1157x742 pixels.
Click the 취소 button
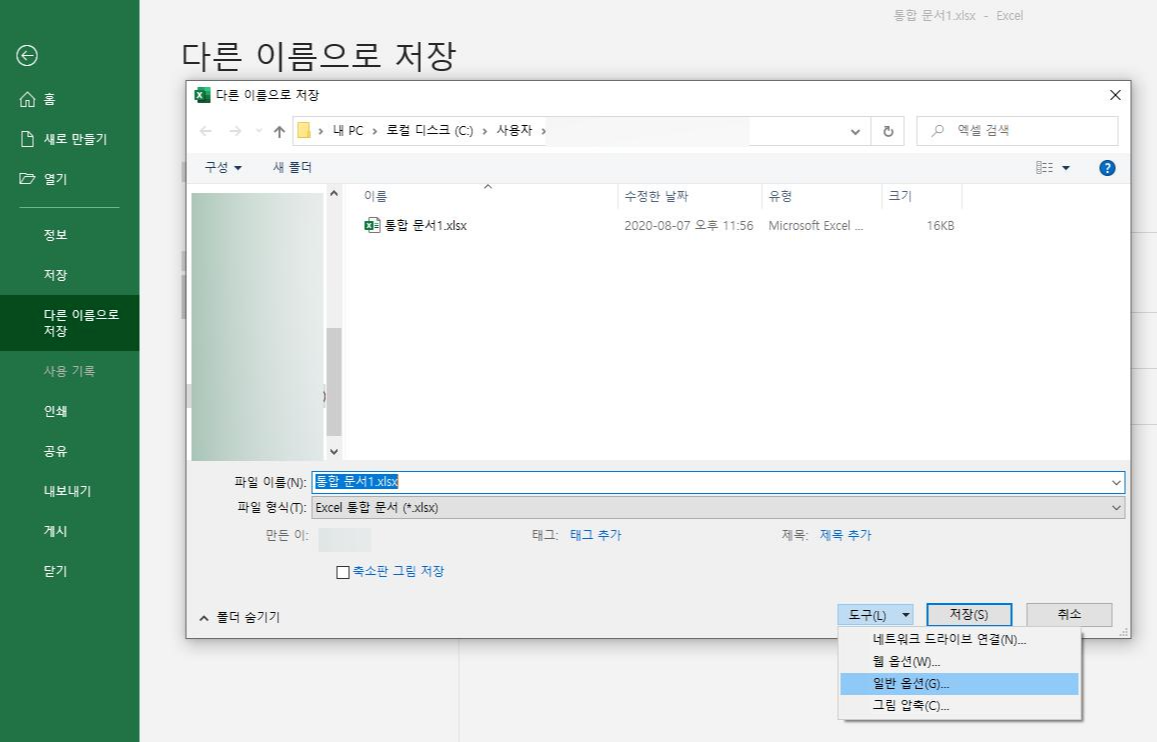(x=1069, y=614)
